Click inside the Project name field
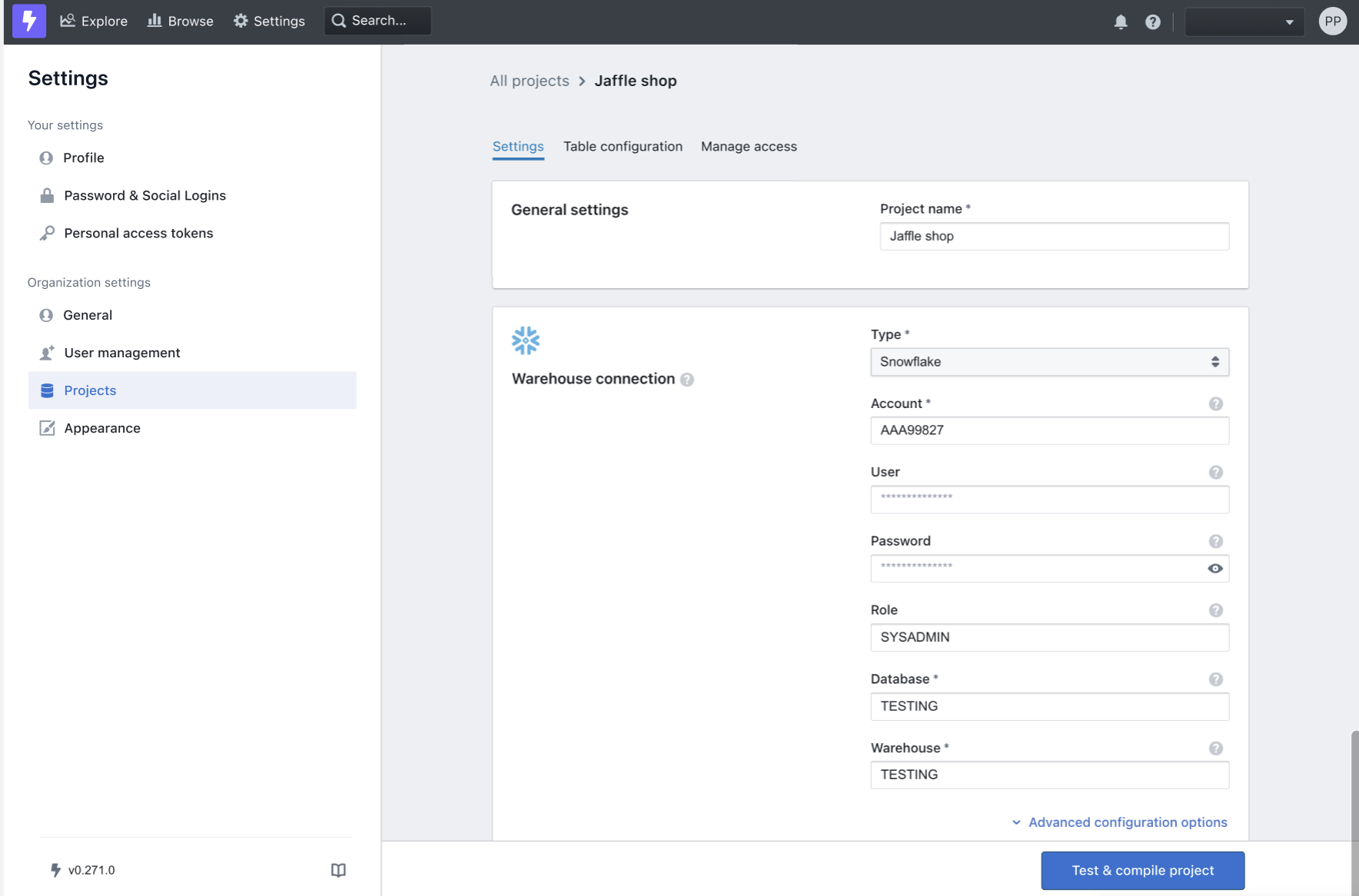 point(1053,236)
